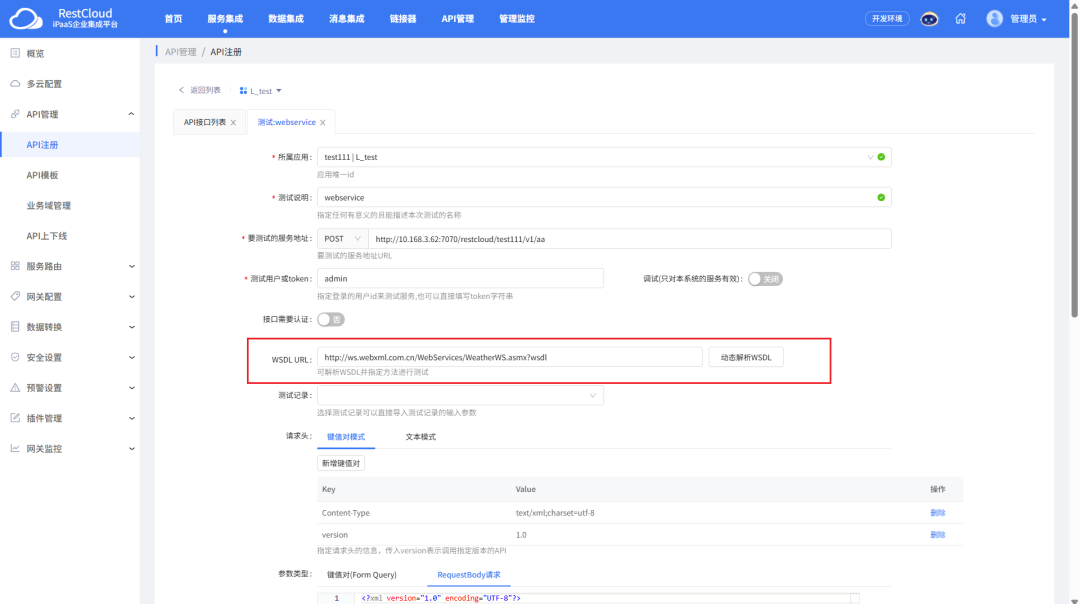Toggle the 调试 debug switch
The image size is (1080, 604).
(x=765, y=279)
